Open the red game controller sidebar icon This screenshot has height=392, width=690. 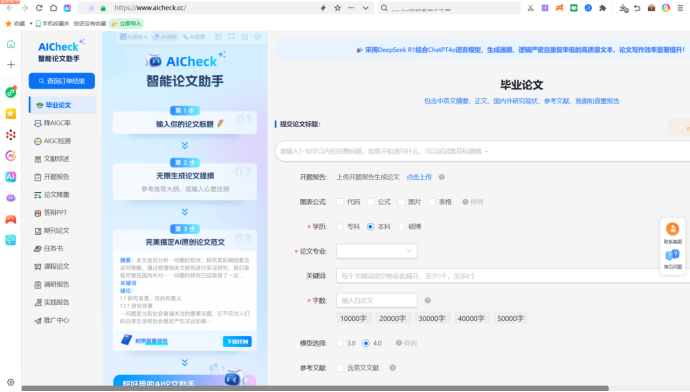tap(11, 220)
